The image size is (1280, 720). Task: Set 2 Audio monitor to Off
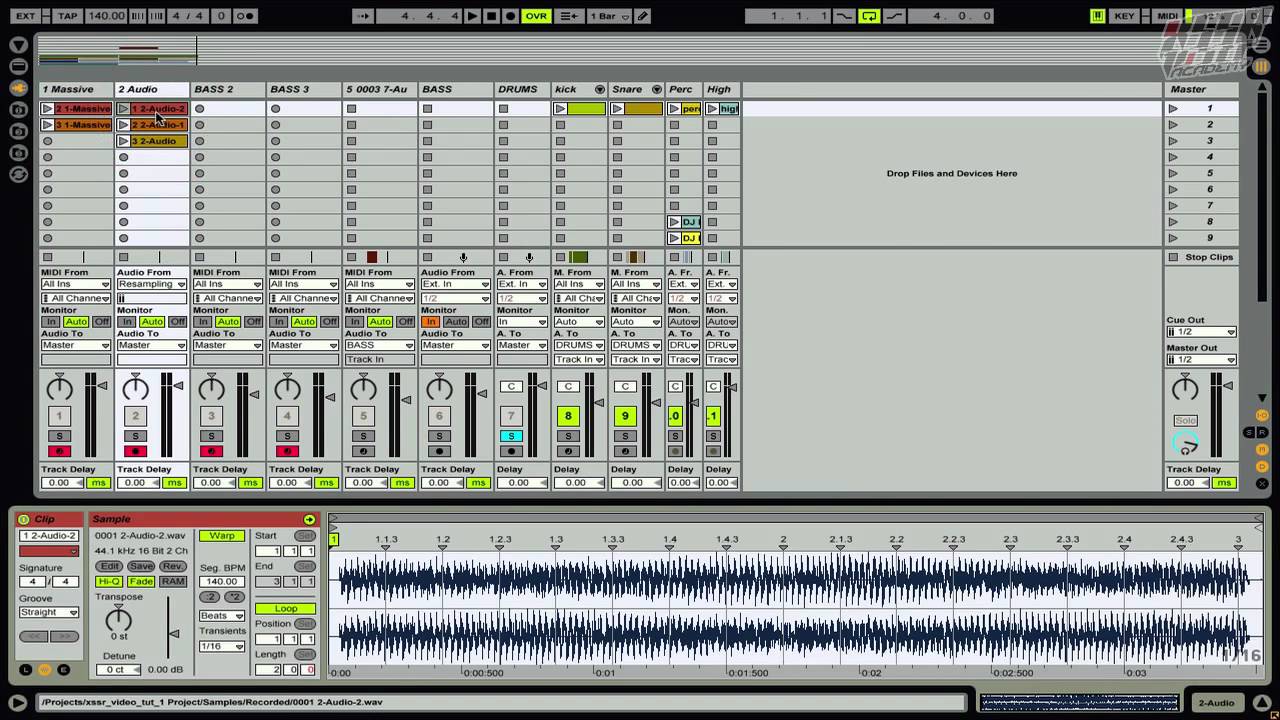click(177, 322)
